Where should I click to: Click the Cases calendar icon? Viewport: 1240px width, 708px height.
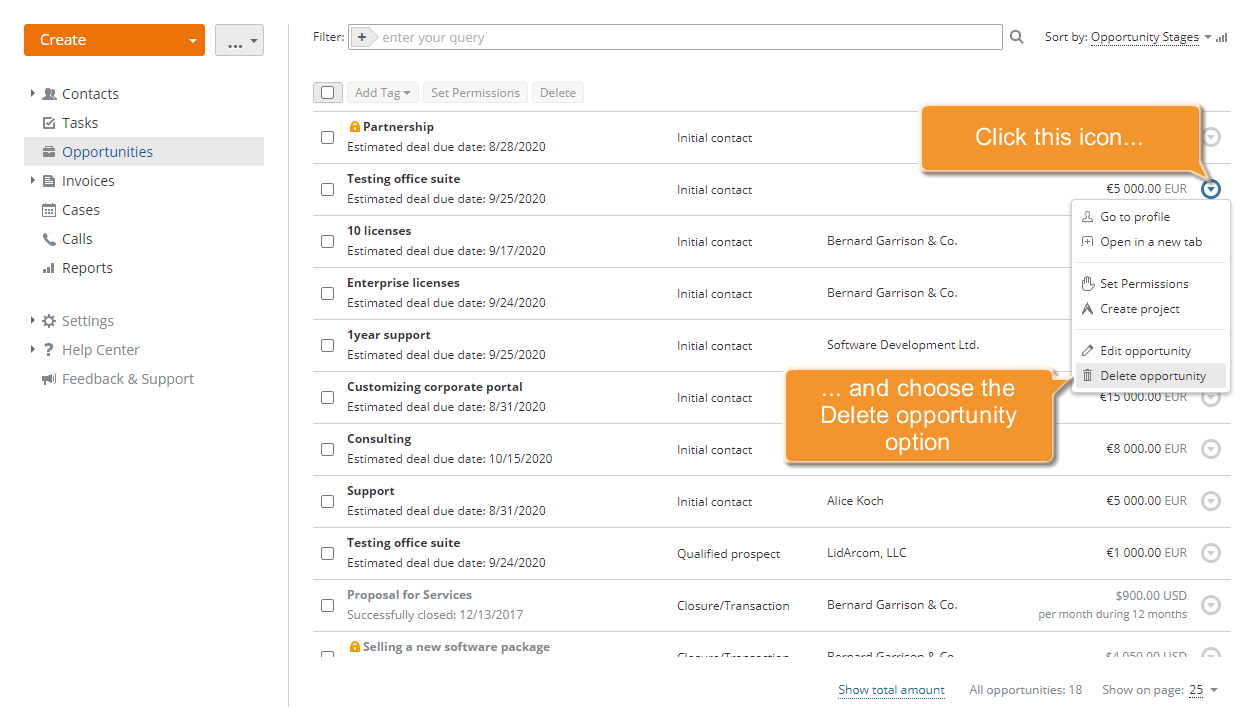click(x=49, y=210)
